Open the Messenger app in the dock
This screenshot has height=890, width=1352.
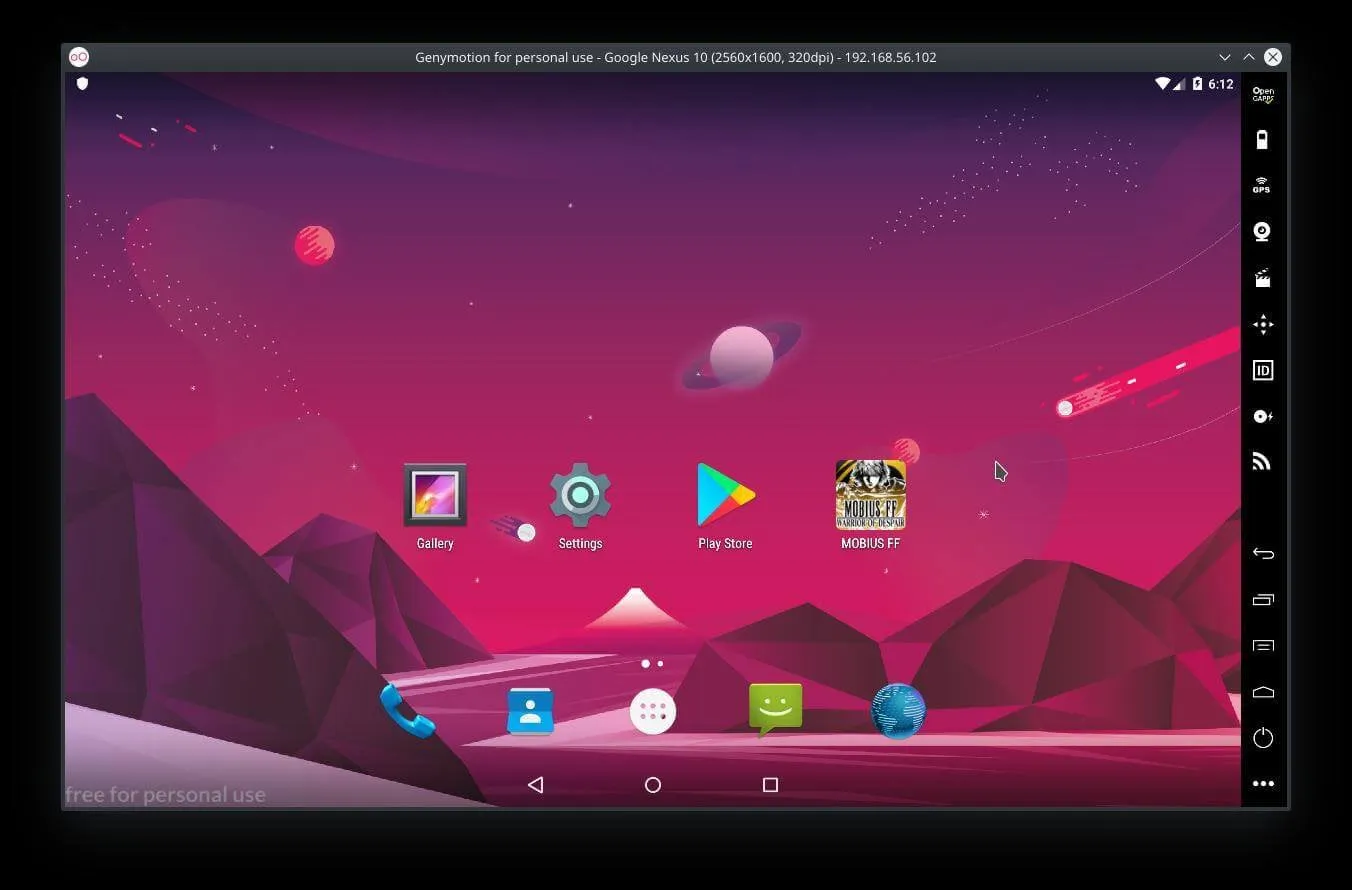[775, 710]
